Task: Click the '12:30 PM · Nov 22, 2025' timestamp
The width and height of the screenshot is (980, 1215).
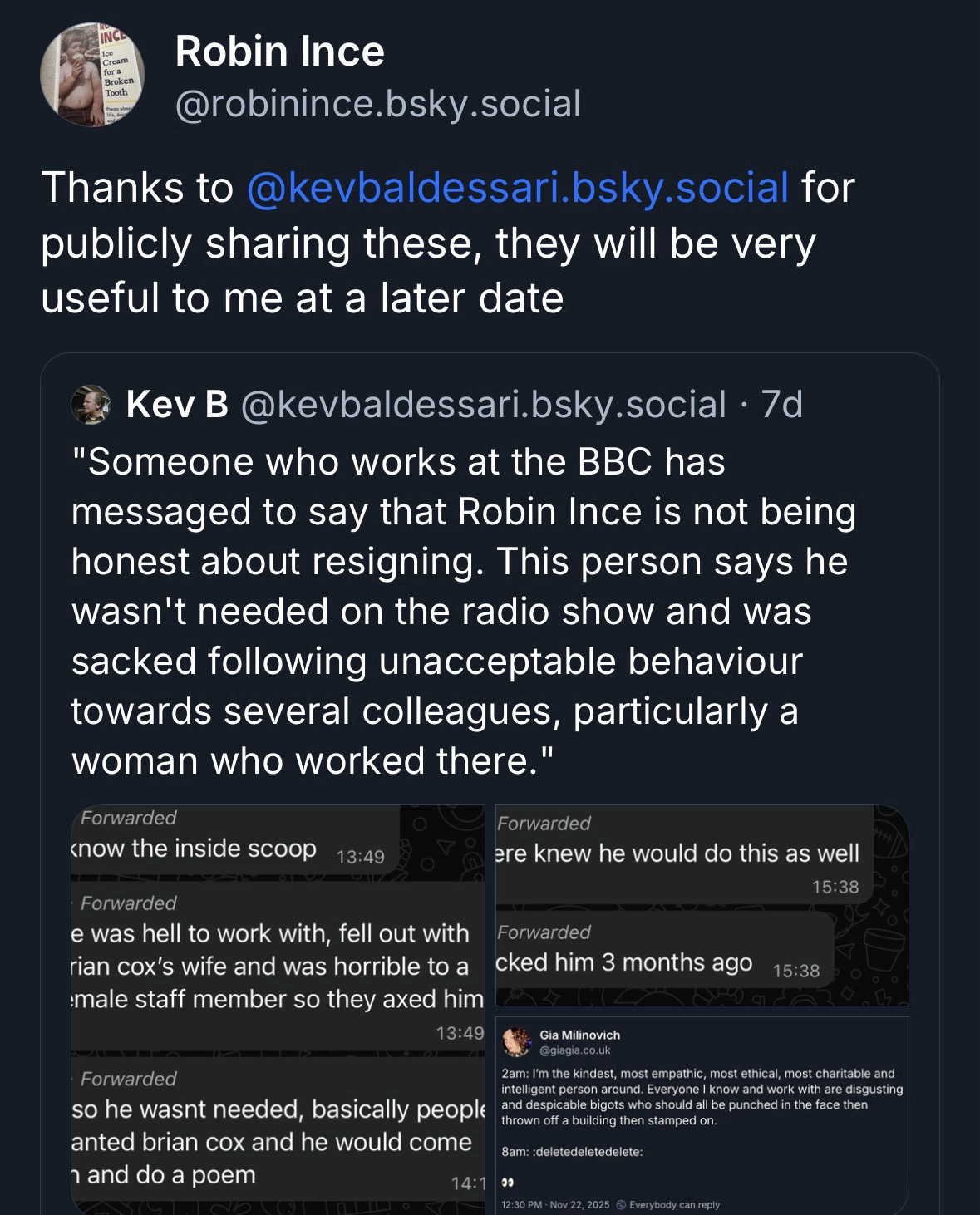Action: (x=555, y=1204)
